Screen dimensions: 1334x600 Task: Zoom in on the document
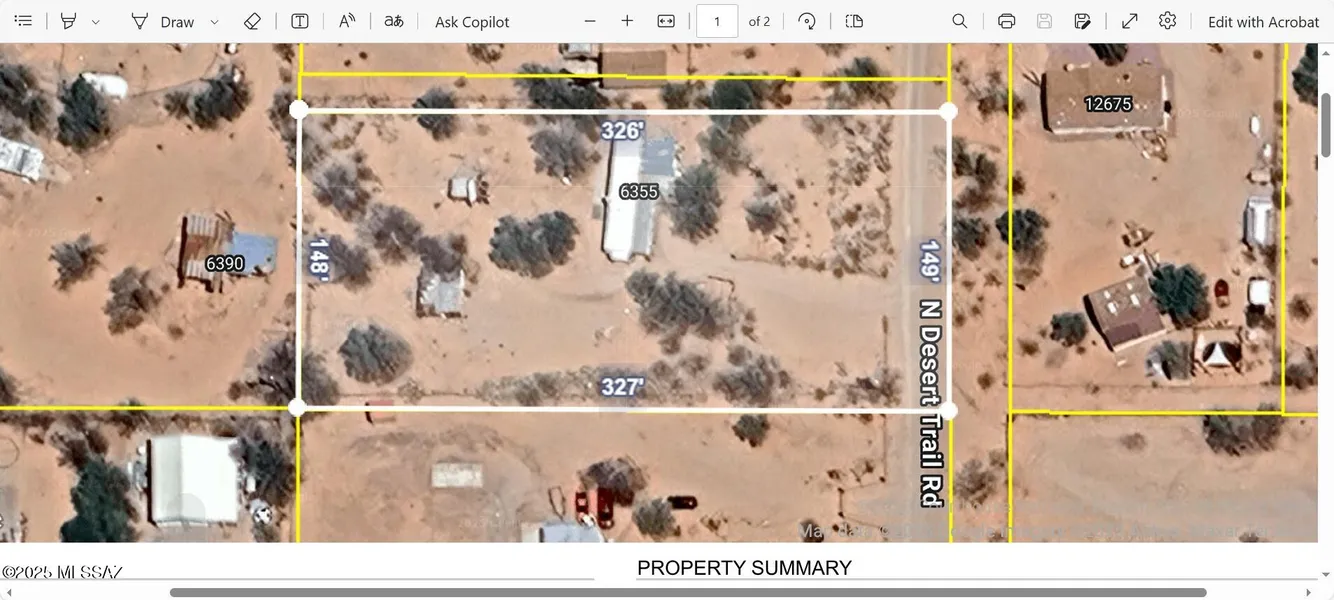click(x=627, y=20)
